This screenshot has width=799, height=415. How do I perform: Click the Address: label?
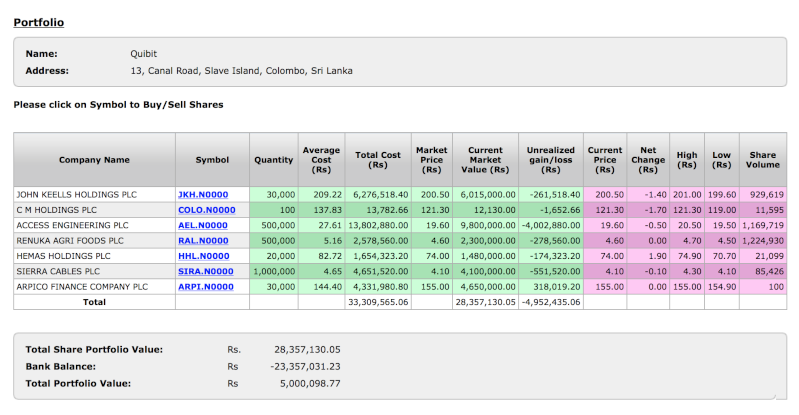(47, 71)
